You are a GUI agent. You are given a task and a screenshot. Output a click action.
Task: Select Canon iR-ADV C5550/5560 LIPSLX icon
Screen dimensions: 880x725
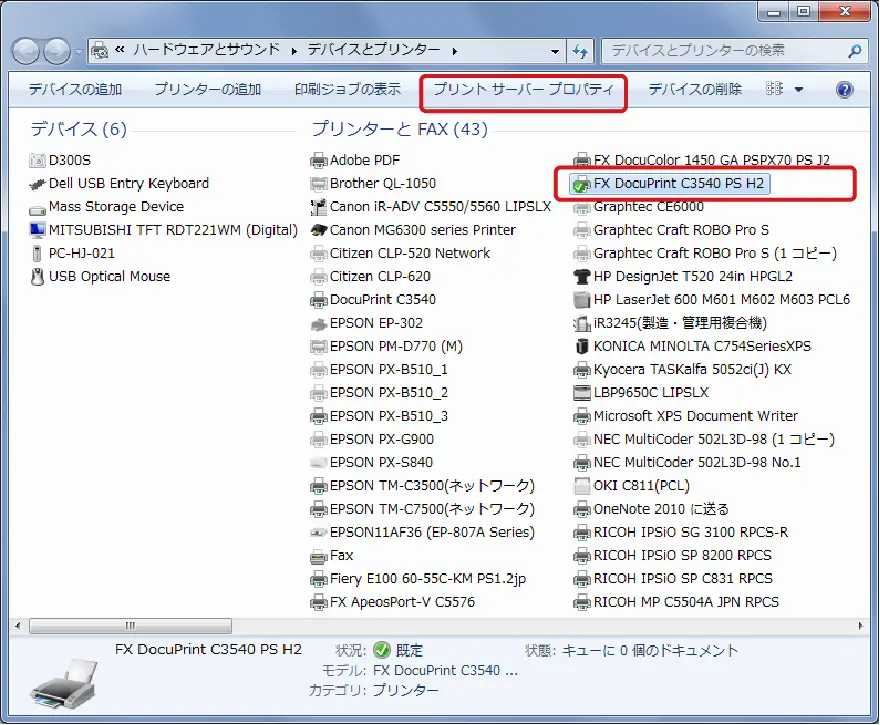[x=319, y=207]
